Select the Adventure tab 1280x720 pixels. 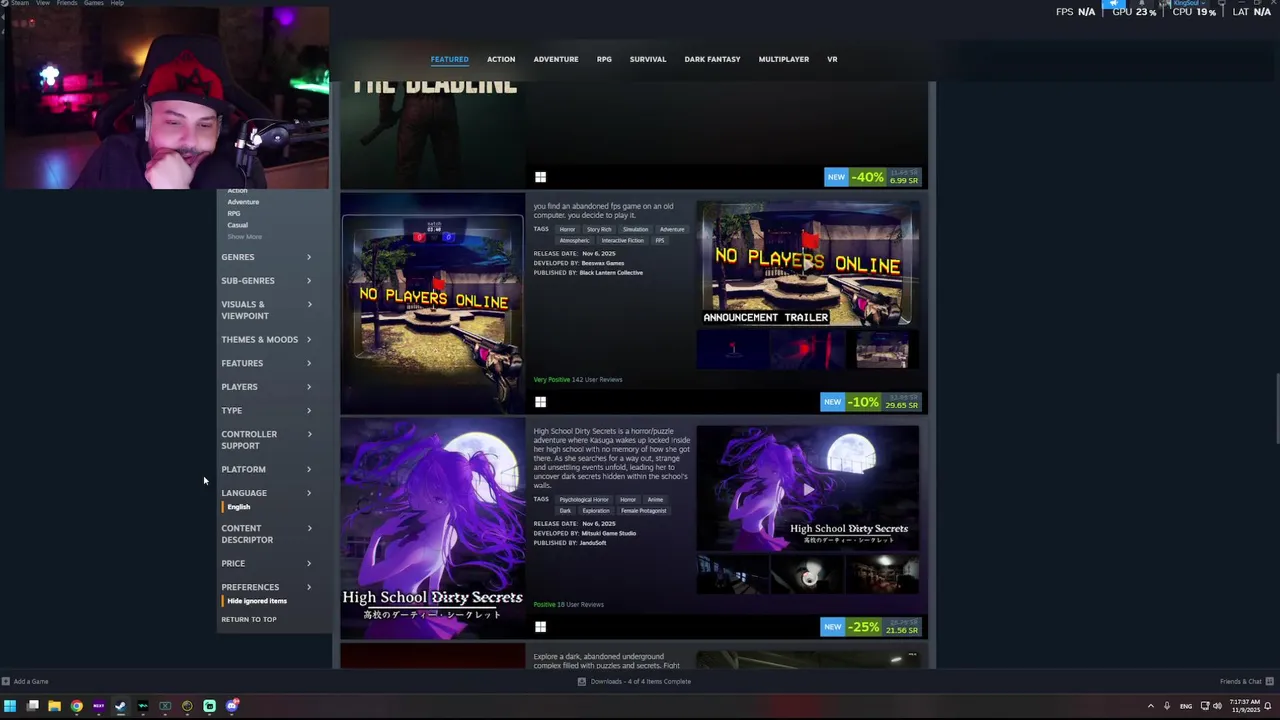click(556, 59)
